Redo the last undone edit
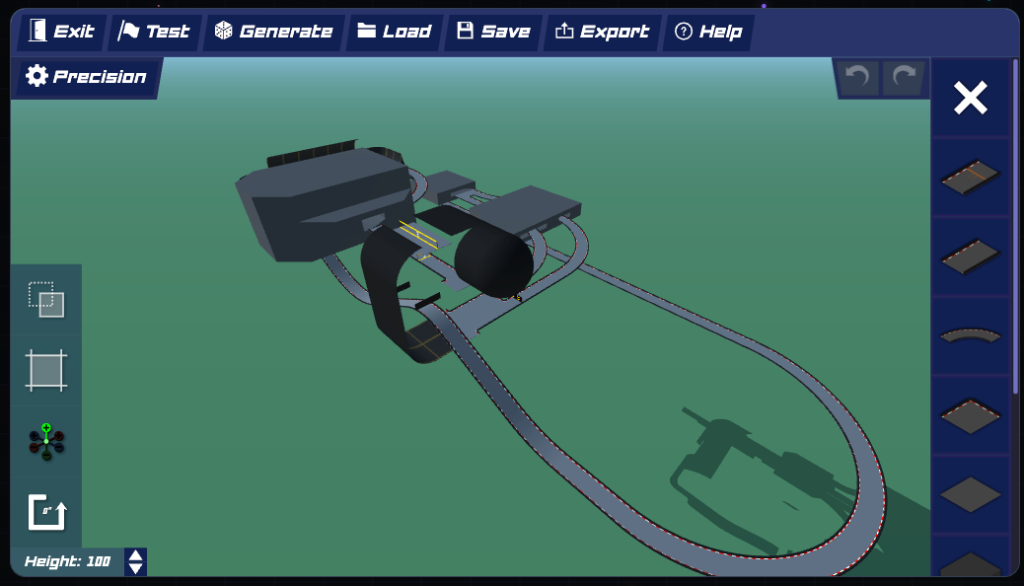This screenshot has height=586, width=1024. pos(904,77)
